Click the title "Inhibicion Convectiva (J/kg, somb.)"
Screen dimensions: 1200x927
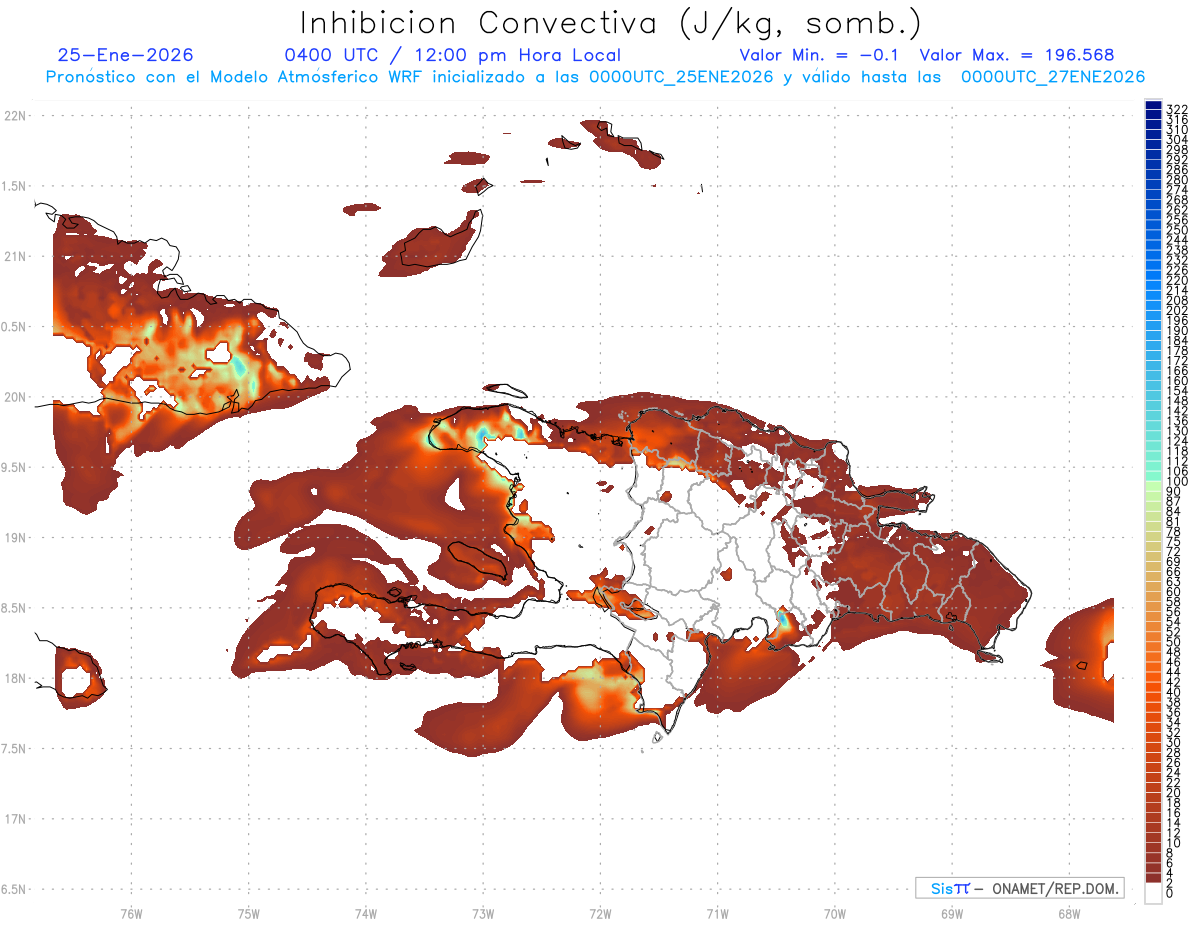coord(610,23)
